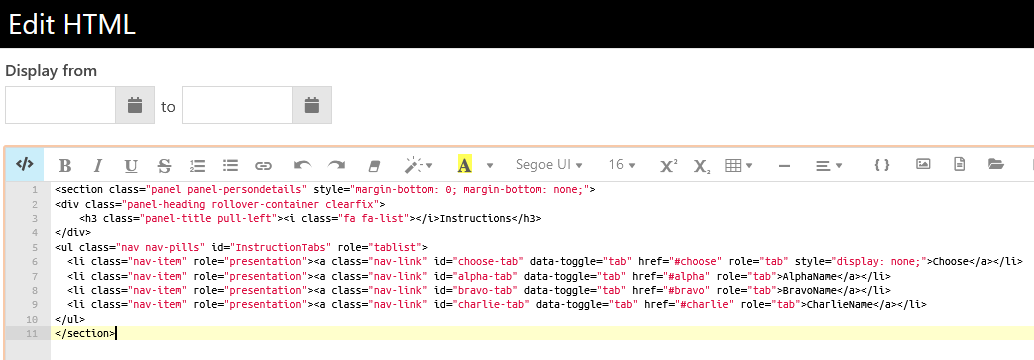Click the closing ul tag on line 10

[x=70, y=319]
